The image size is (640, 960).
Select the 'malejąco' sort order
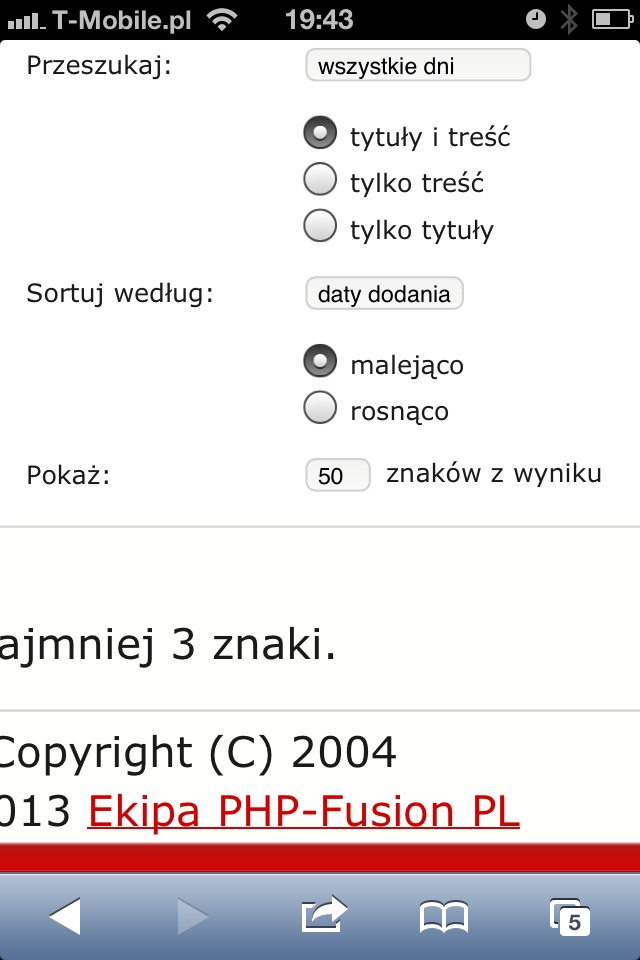[x=320, y=361]
